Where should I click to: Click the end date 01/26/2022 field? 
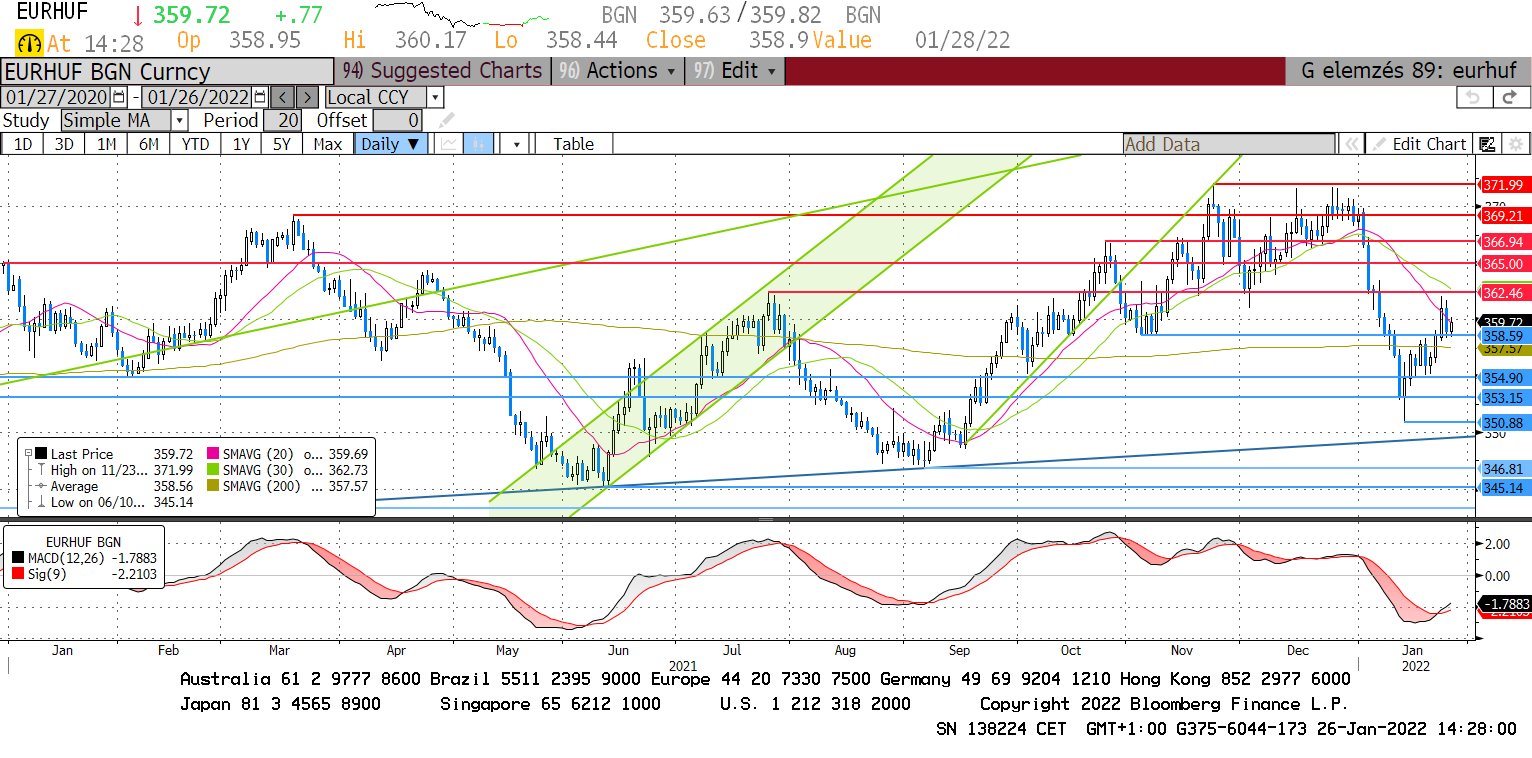pos(198,97)
